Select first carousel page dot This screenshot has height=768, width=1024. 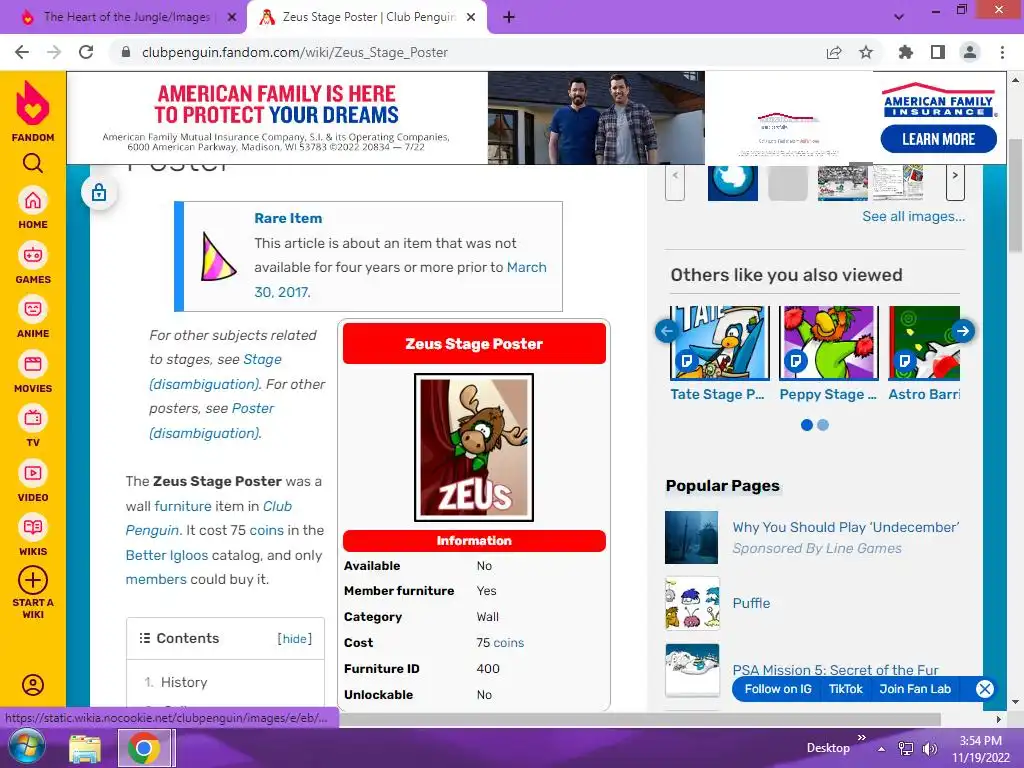coord(807,425)
